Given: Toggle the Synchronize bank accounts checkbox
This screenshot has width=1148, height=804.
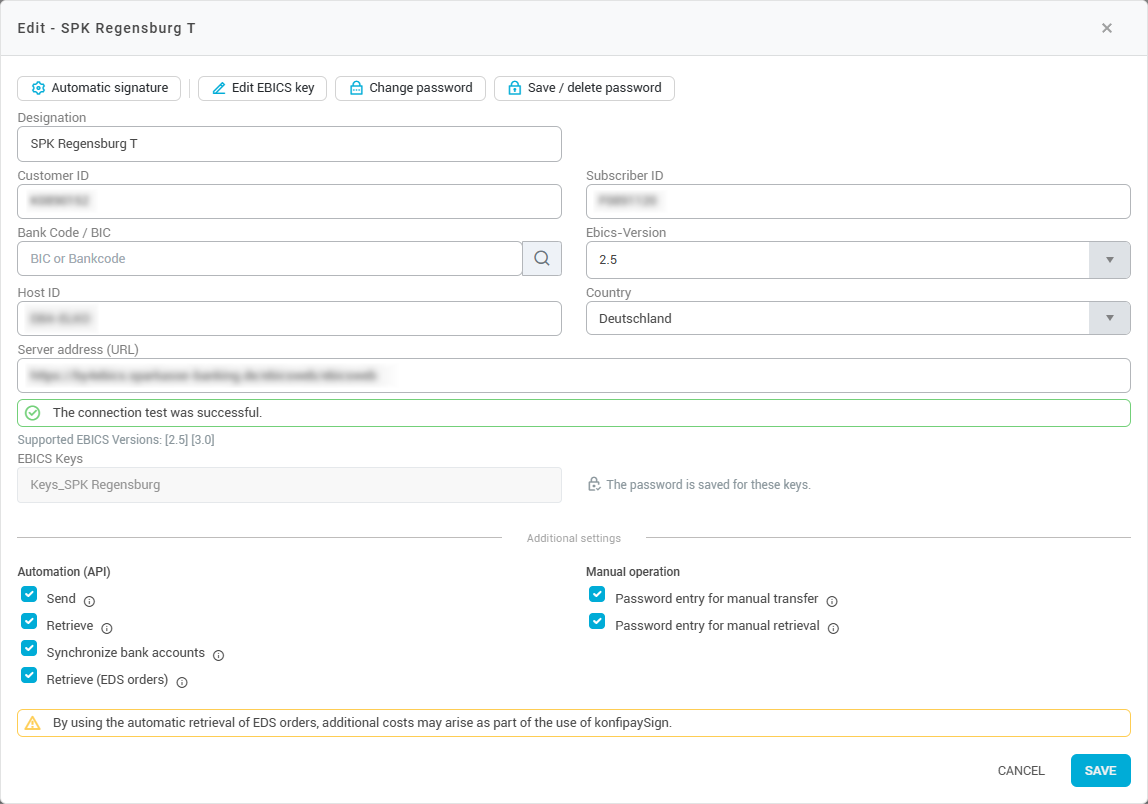Looking at the screenshot, I should coord(29,648).
